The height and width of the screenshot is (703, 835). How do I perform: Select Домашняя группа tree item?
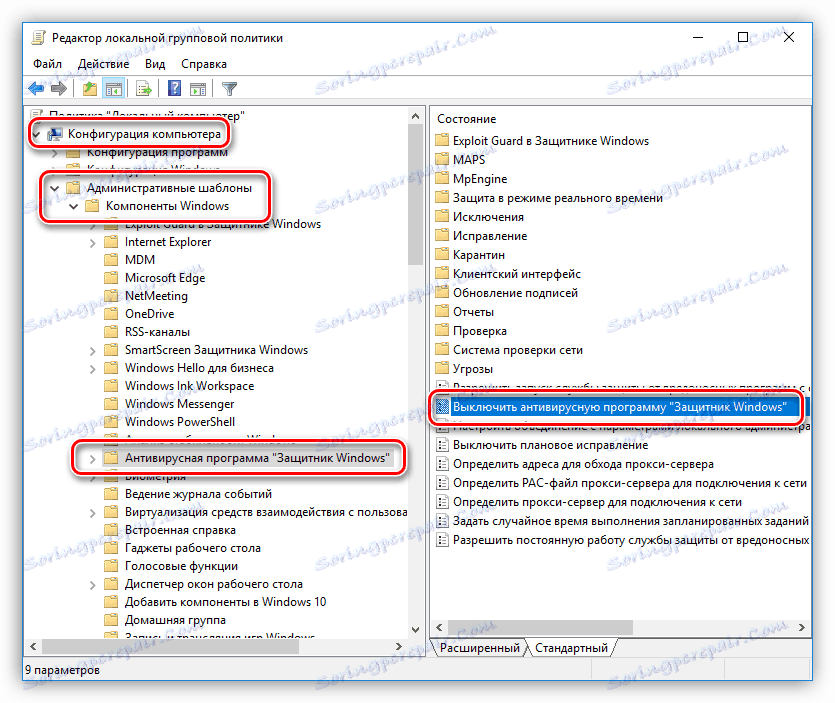tap(175, 620)
